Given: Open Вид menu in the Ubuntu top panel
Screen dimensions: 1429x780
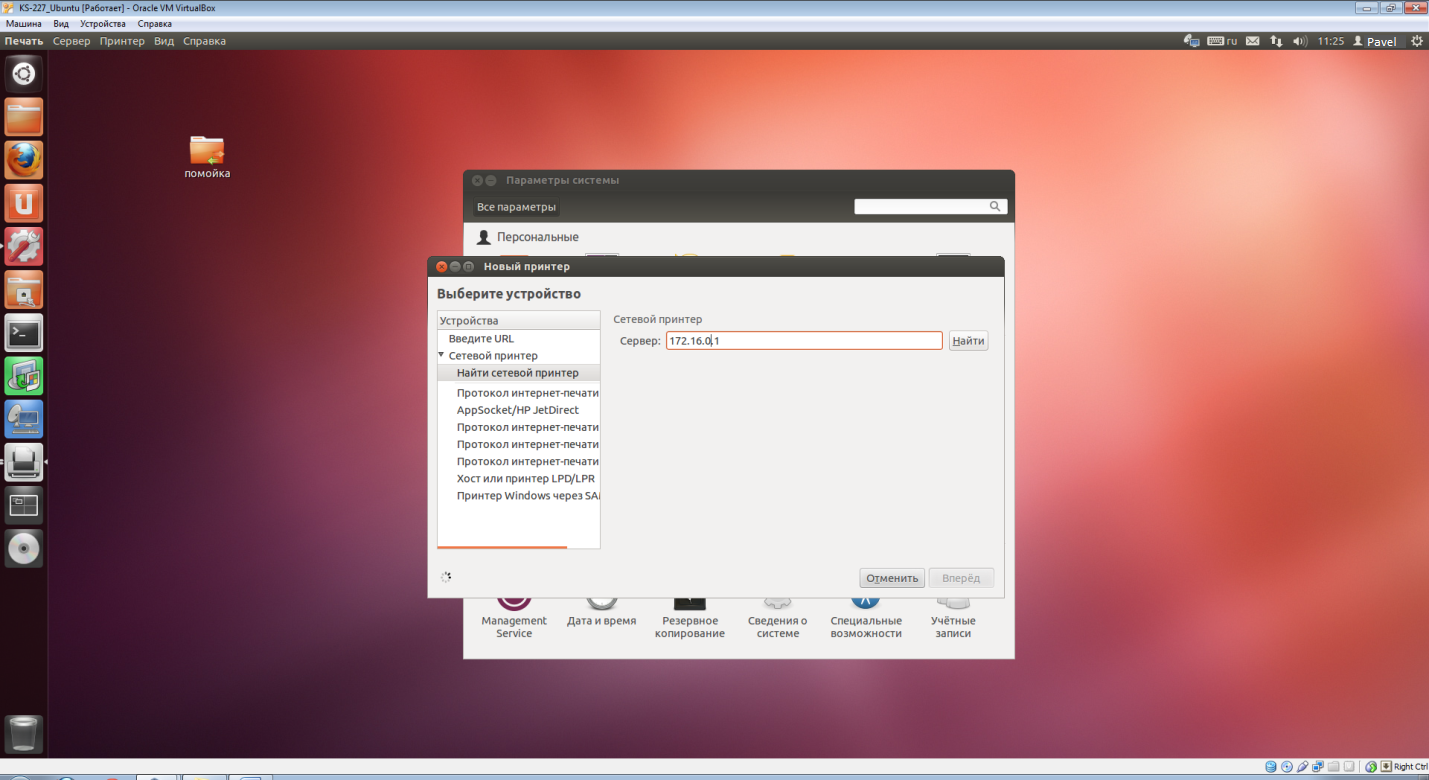Looking at the screenshot, I should (164, 41).
